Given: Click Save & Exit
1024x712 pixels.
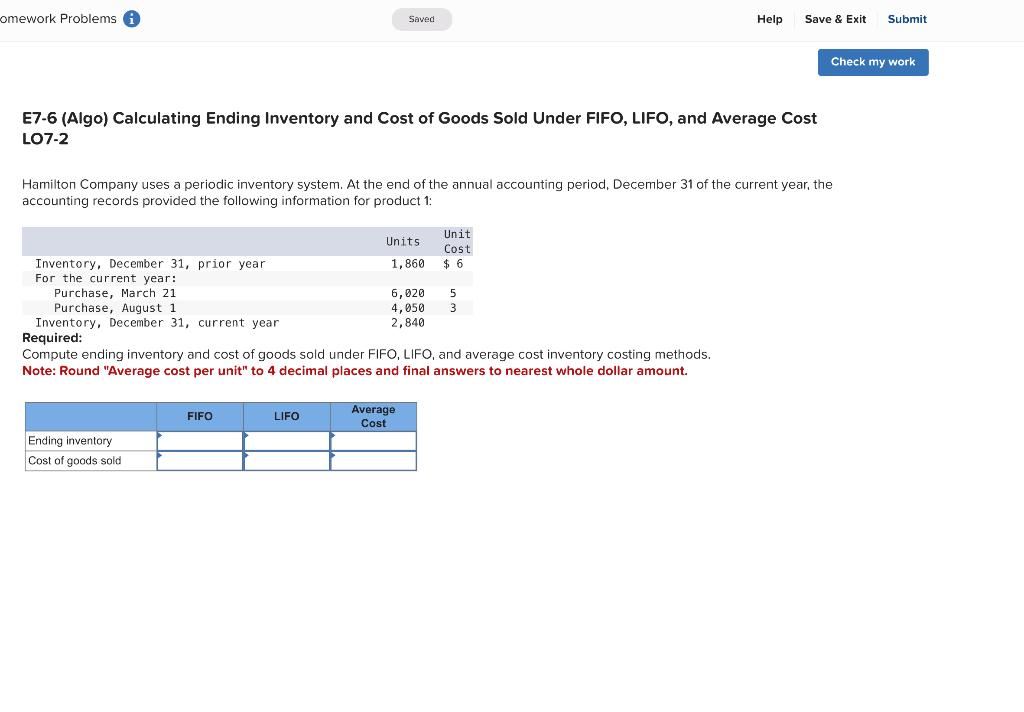Looking at the screenshot, I should click(835, 19).
